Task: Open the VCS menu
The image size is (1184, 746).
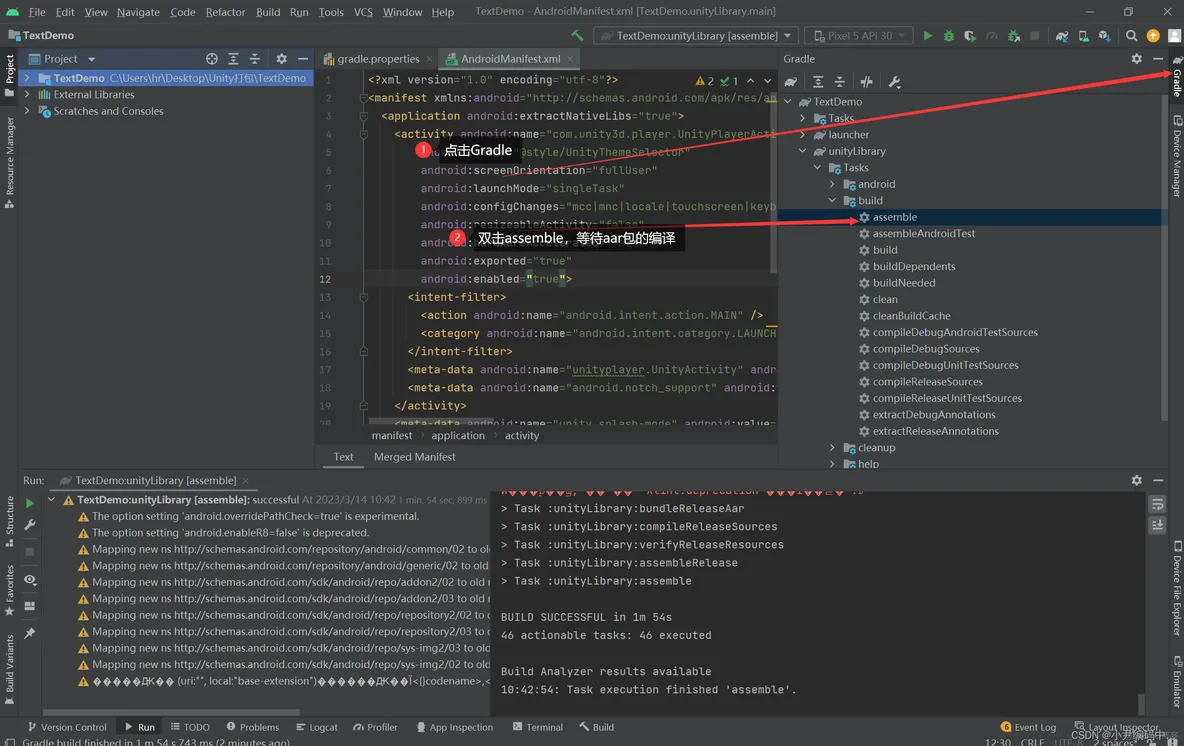Action: [363, 11]
